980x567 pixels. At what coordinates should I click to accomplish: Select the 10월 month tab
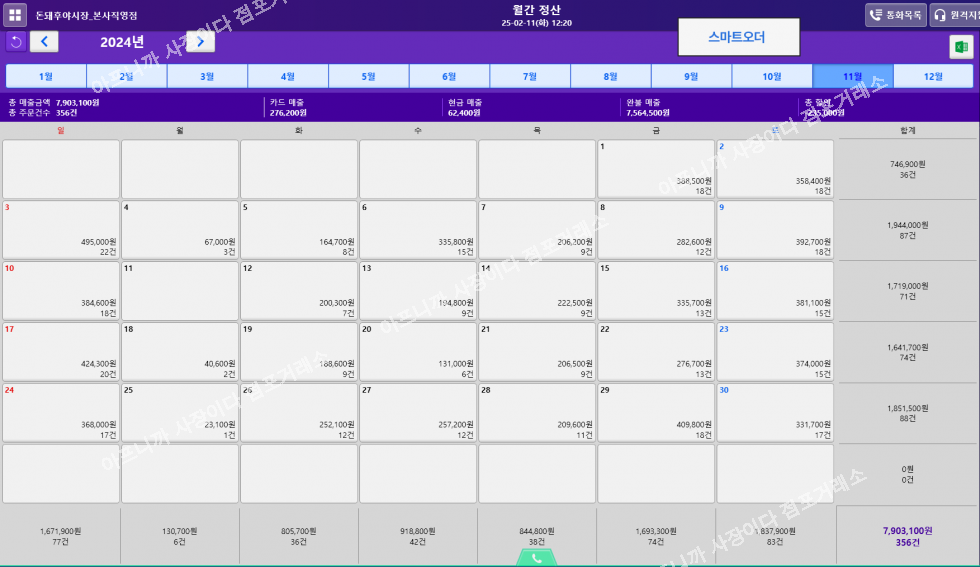click(x=771, y=76)
